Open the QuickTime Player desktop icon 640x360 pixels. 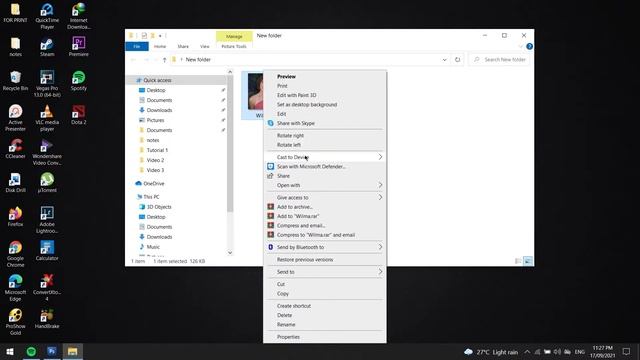coord(47,16)
